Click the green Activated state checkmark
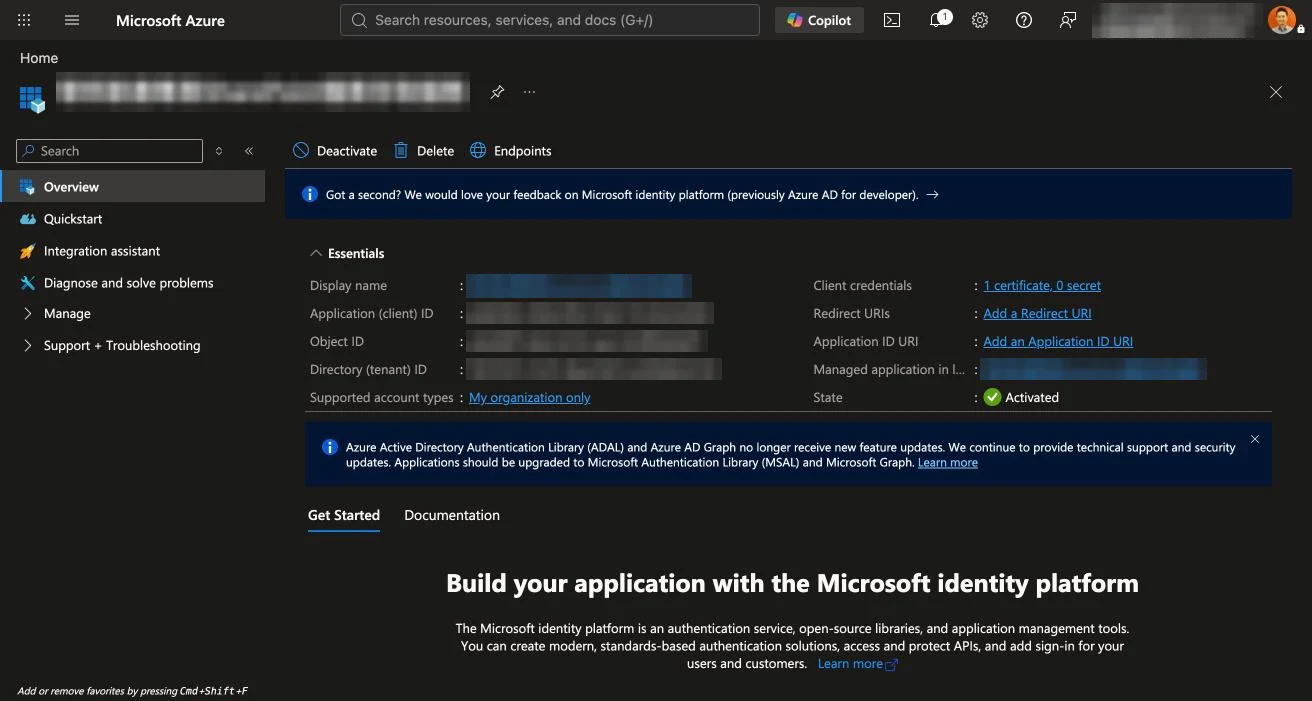The width and height of the screenshot is (1312, 701). [x=992, y=397]
